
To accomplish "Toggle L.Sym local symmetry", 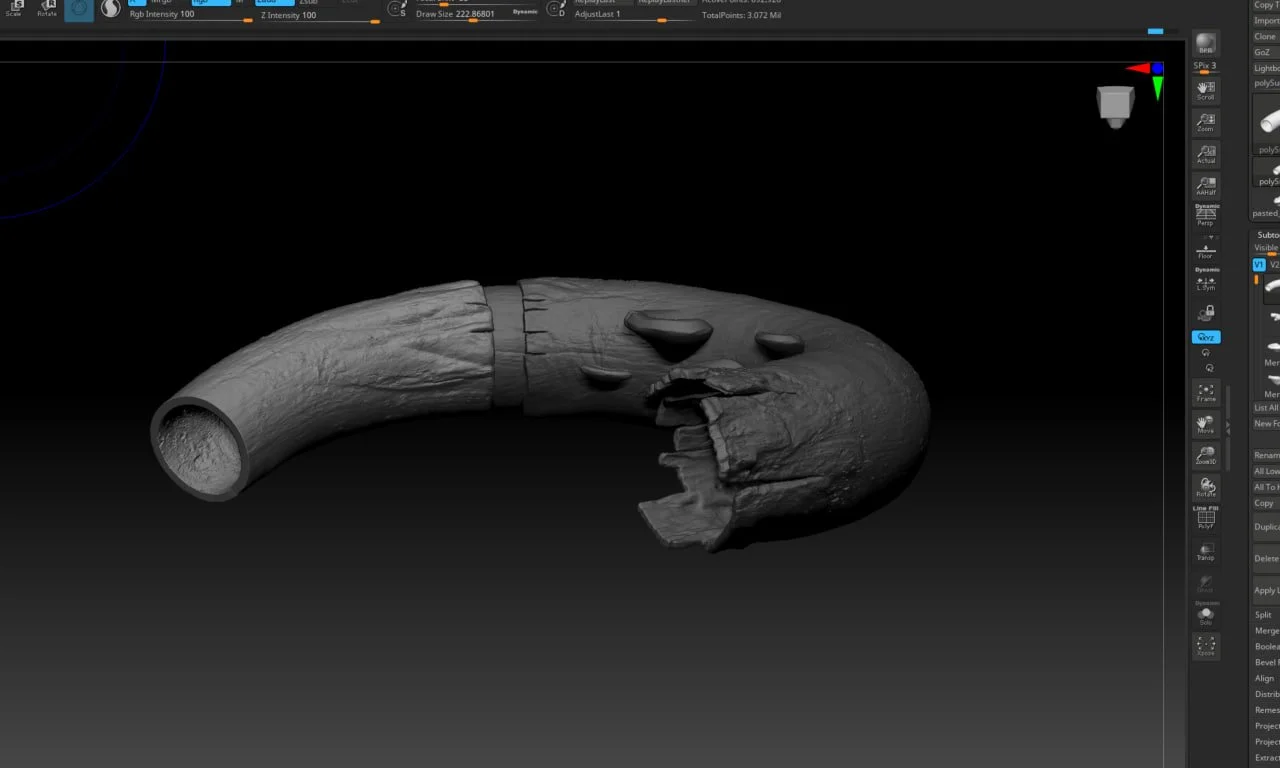I will coord(1205,280).
